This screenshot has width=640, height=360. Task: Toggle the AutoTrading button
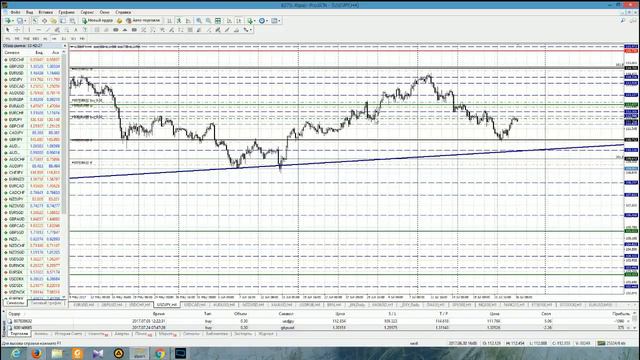tap(143, 20)
